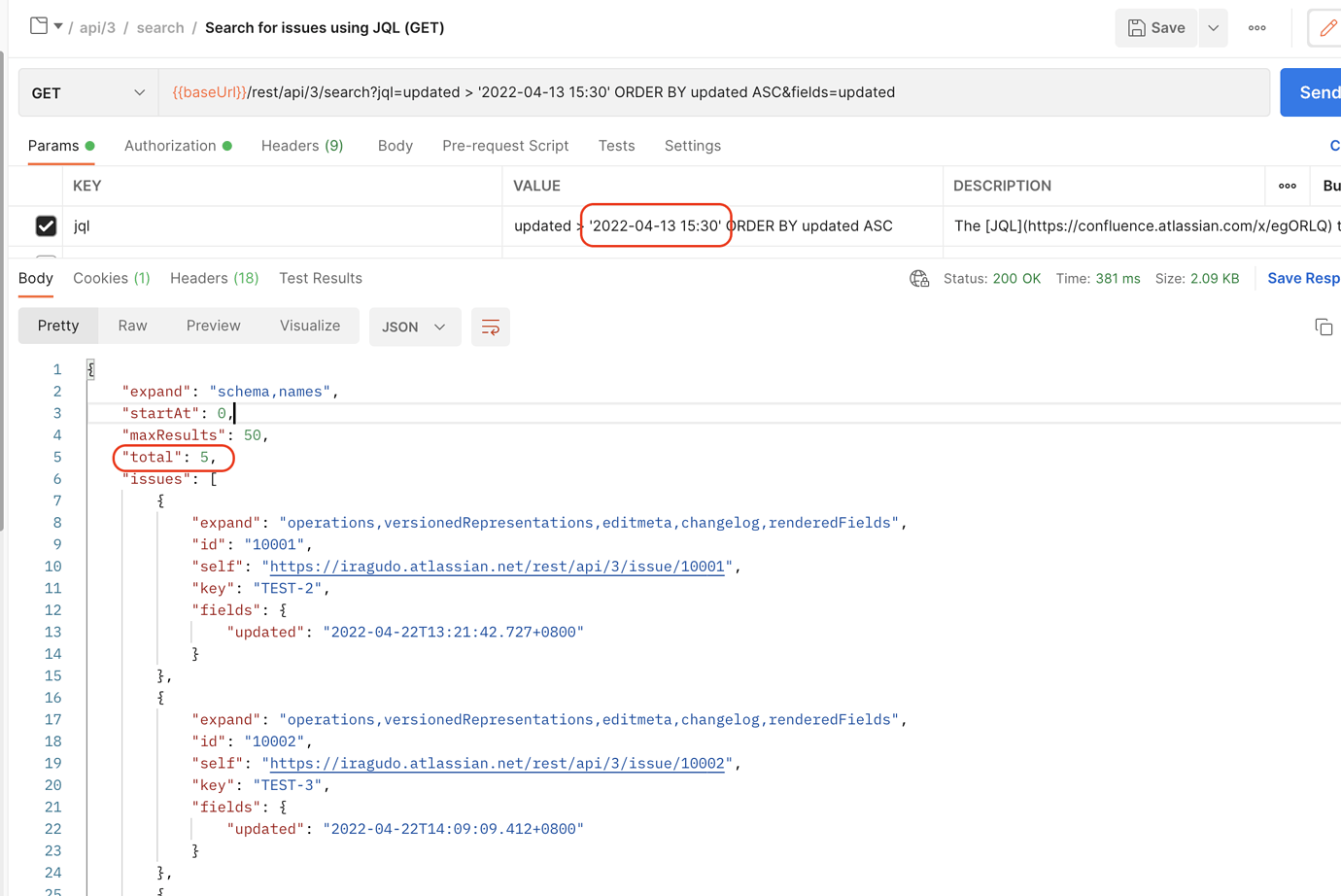This screenshot has width=1341, height=896.
Task: Open the Save button dropdown arrow
Action: click(1212, 27)
